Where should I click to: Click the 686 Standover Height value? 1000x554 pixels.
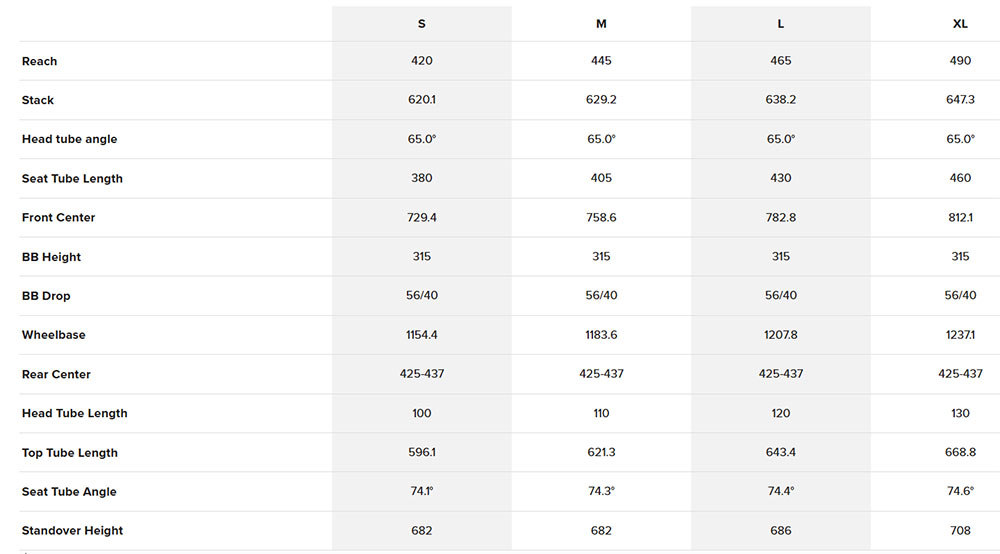781,531
